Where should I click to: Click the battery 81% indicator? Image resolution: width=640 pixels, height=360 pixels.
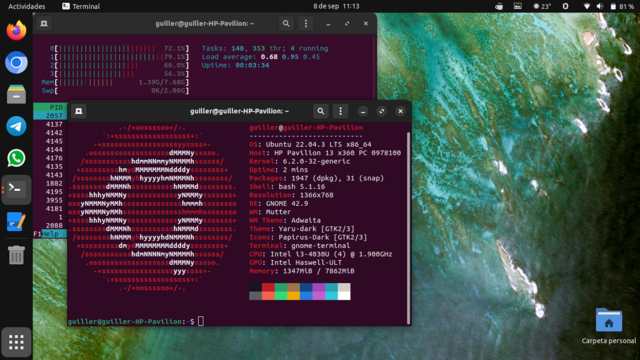pos(622,6)
